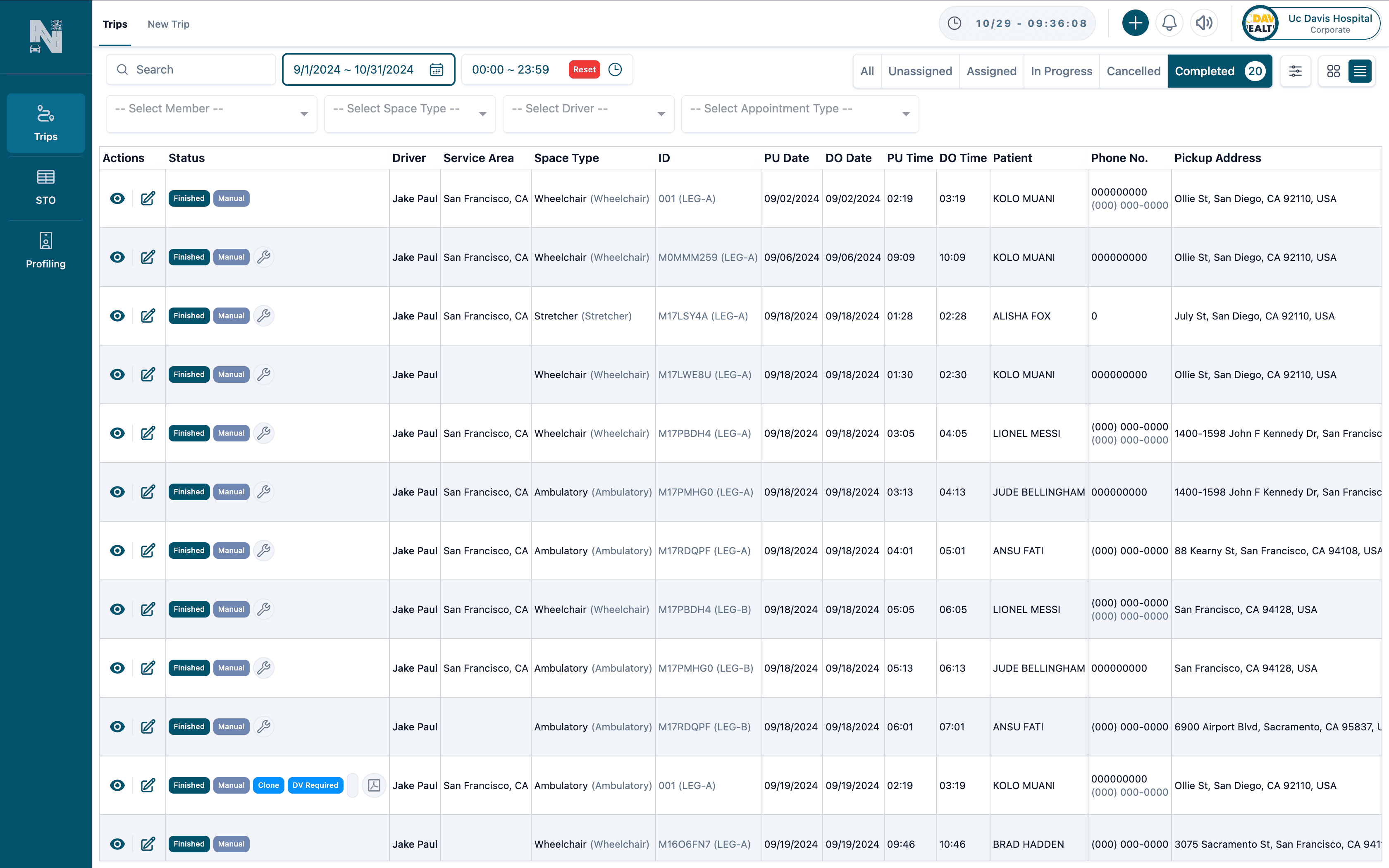
Task: Click the speaker volume icon in the header
Action: pos(1204,23)
